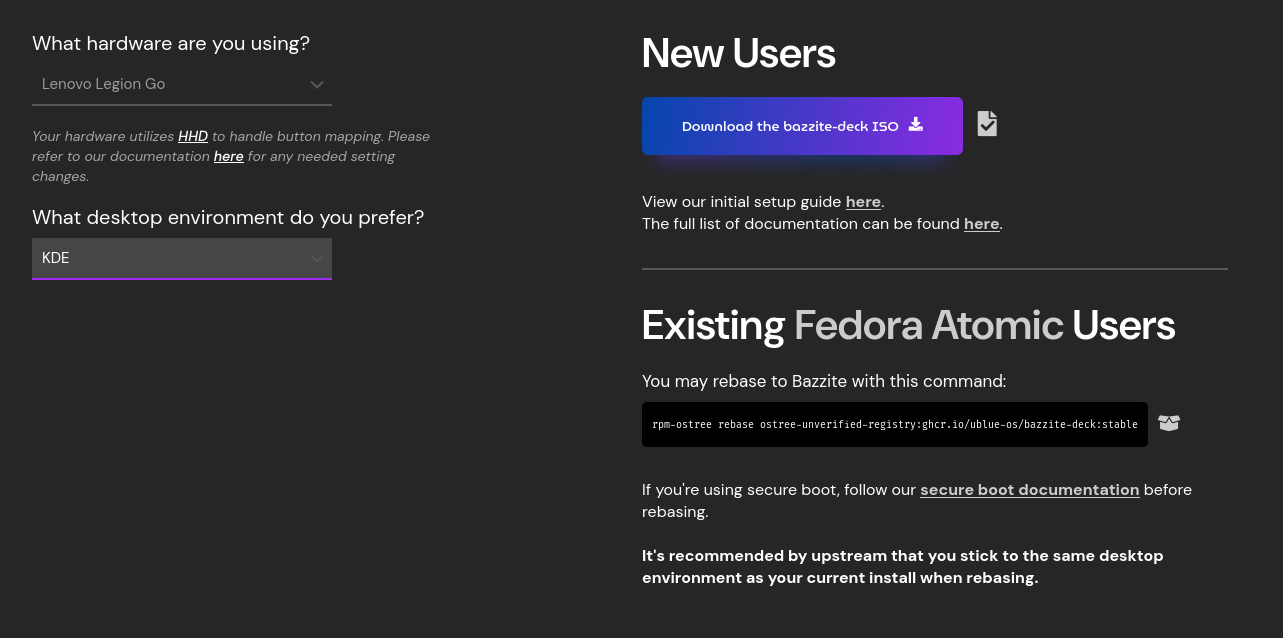Screen dimensions: 1283x638
Task: Click the download arrow icon inside the ISO button
Action: coord(916,125)
